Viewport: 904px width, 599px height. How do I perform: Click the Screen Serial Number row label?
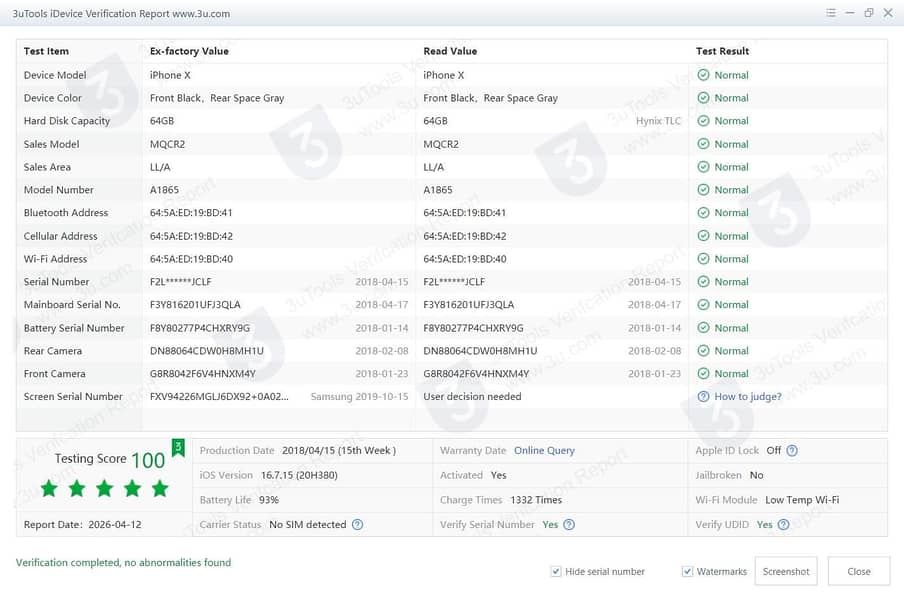[x=73, y=397]
